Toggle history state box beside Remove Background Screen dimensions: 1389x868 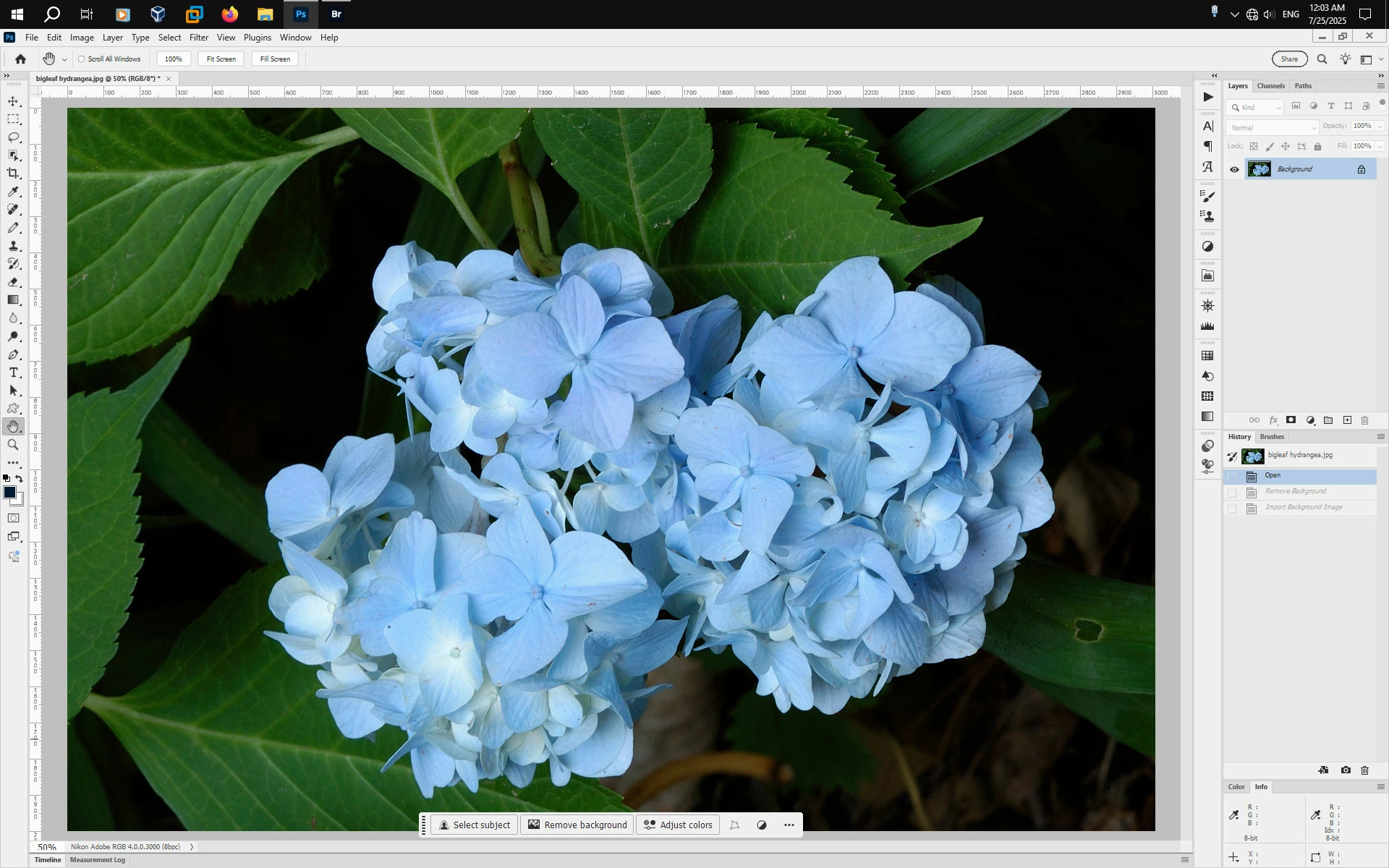click(1232, 493)
